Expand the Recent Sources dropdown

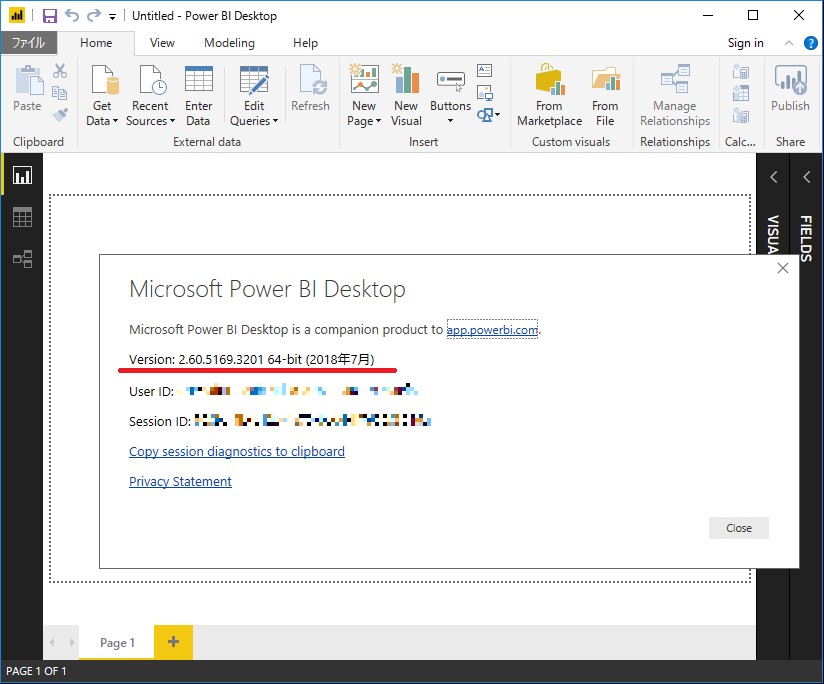(x=172, y=122)
